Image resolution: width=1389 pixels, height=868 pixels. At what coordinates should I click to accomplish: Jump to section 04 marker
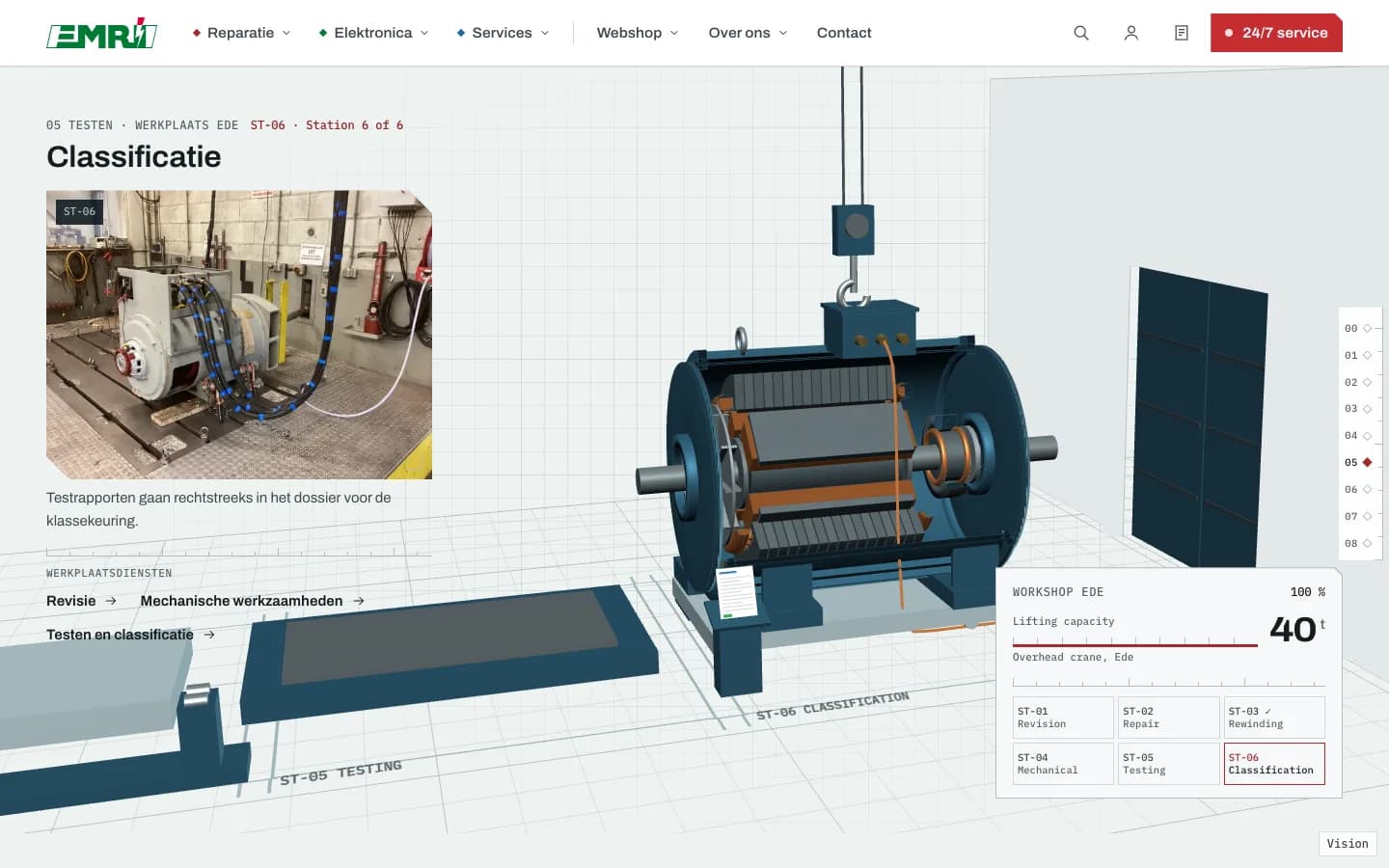[1358, 436]
